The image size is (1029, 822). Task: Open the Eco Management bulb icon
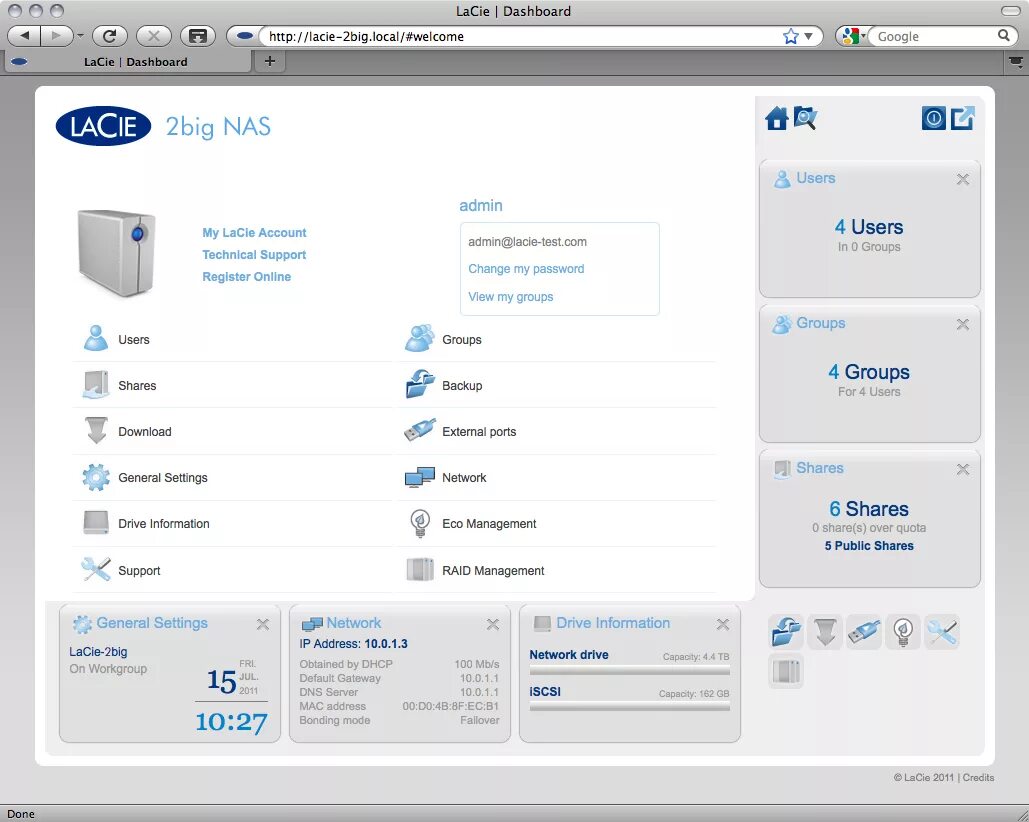(420, 524)
